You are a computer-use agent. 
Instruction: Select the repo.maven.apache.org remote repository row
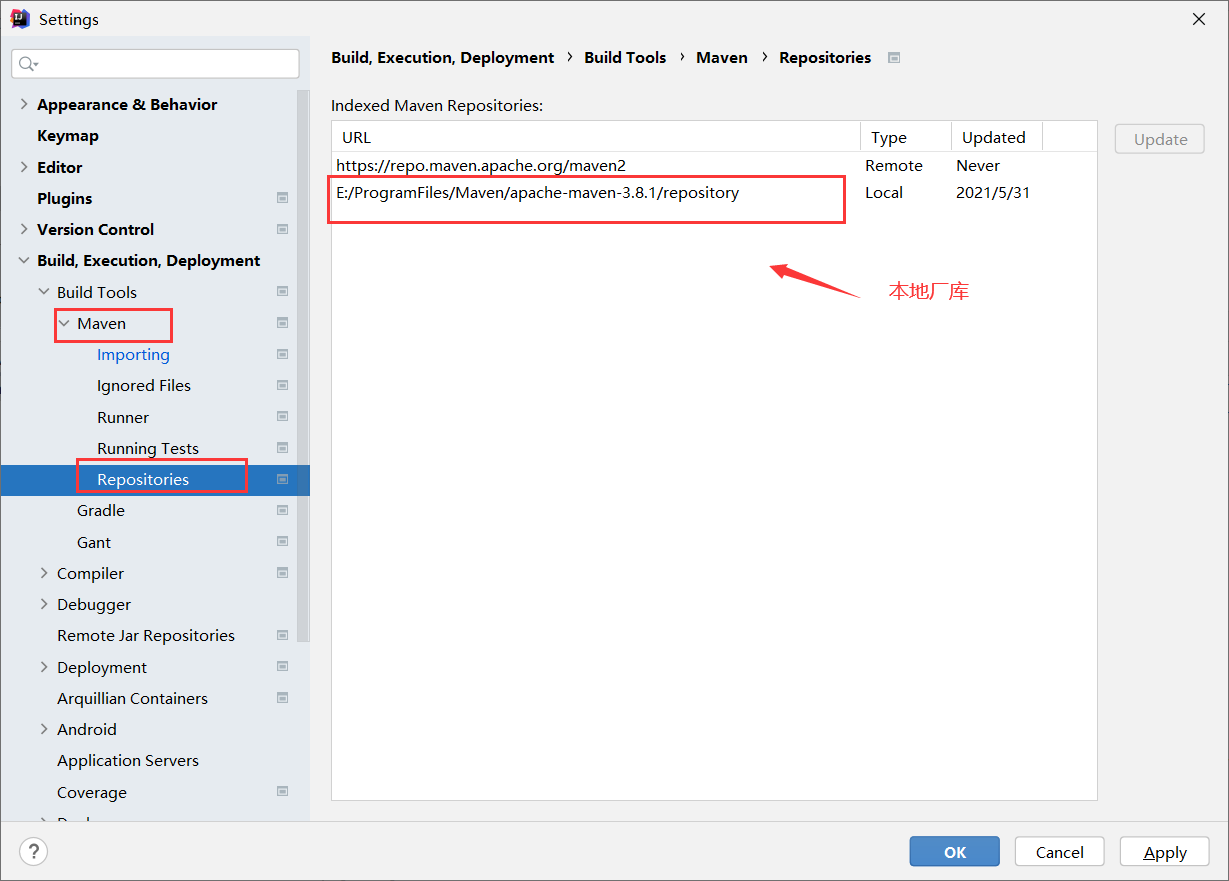714,165
